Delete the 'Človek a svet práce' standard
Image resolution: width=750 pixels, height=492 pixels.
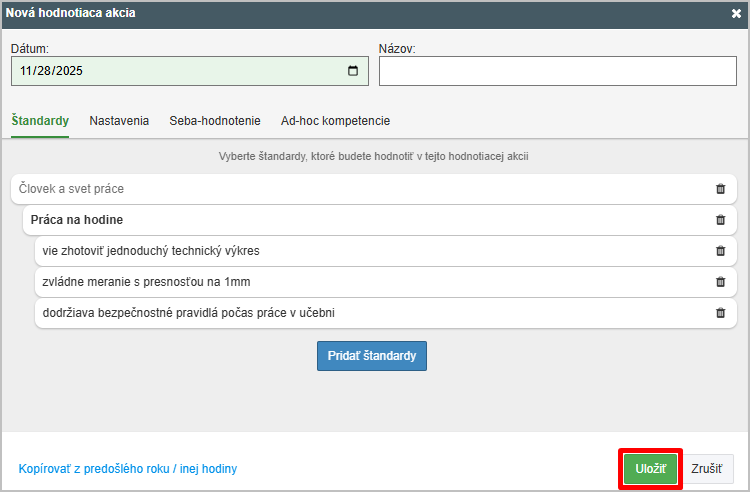pyautogui.click(x=720, y=189)
